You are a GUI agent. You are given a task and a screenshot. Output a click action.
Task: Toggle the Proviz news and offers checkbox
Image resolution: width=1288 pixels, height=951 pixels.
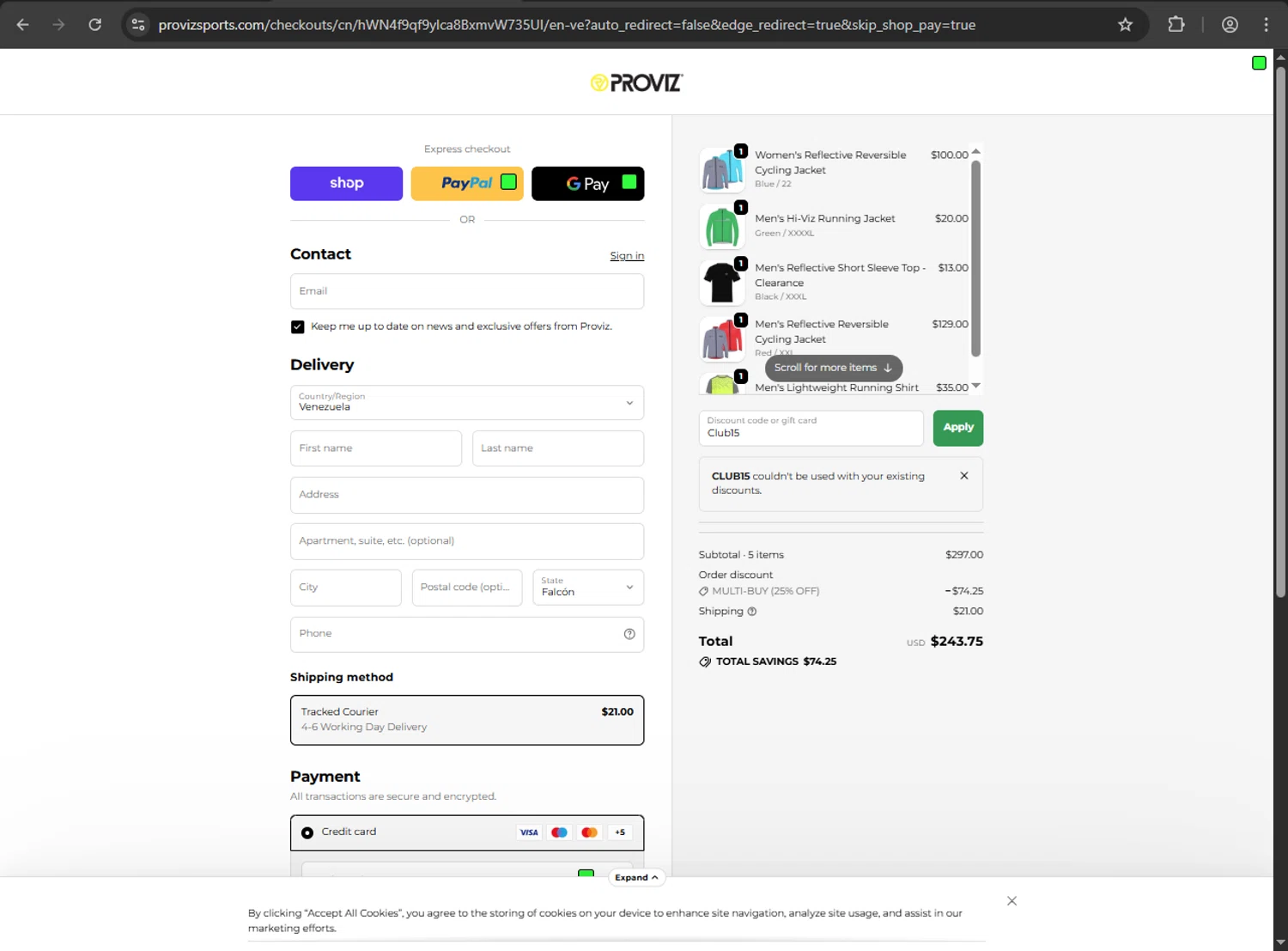tap(297, 327)
